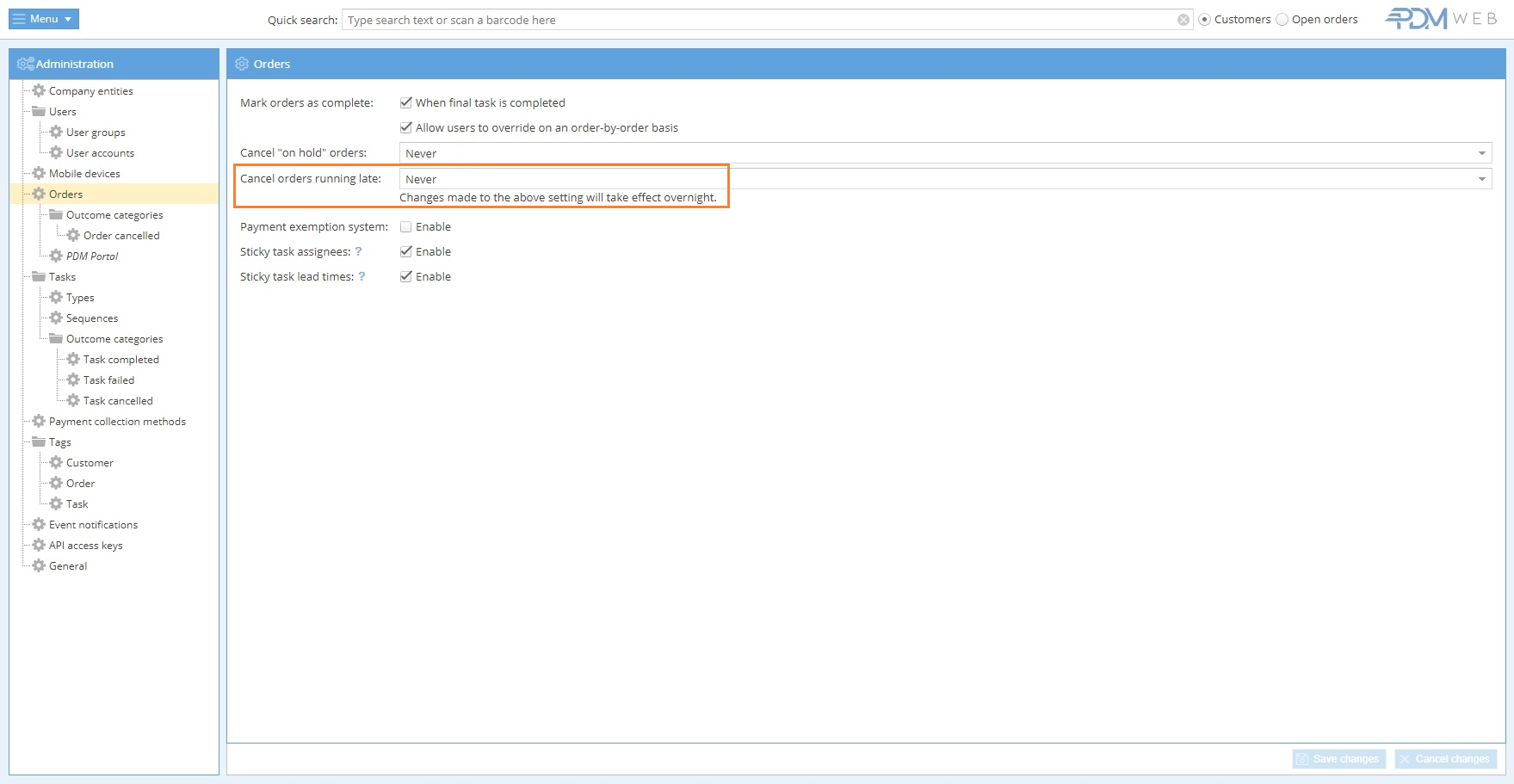The width and height of the screenshot is (1514, 784).
Task: Click the Company entities gear icon
Action: click(39, 90)
